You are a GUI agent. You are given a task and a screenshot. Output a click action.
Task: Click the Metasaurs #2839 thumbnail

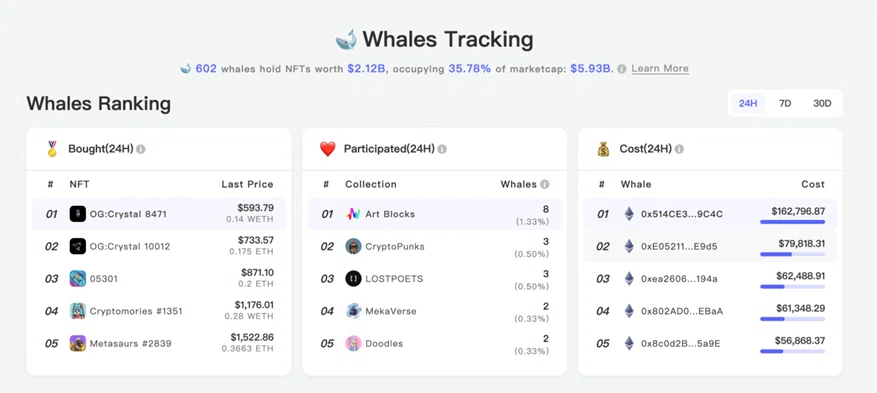point(78,343)
